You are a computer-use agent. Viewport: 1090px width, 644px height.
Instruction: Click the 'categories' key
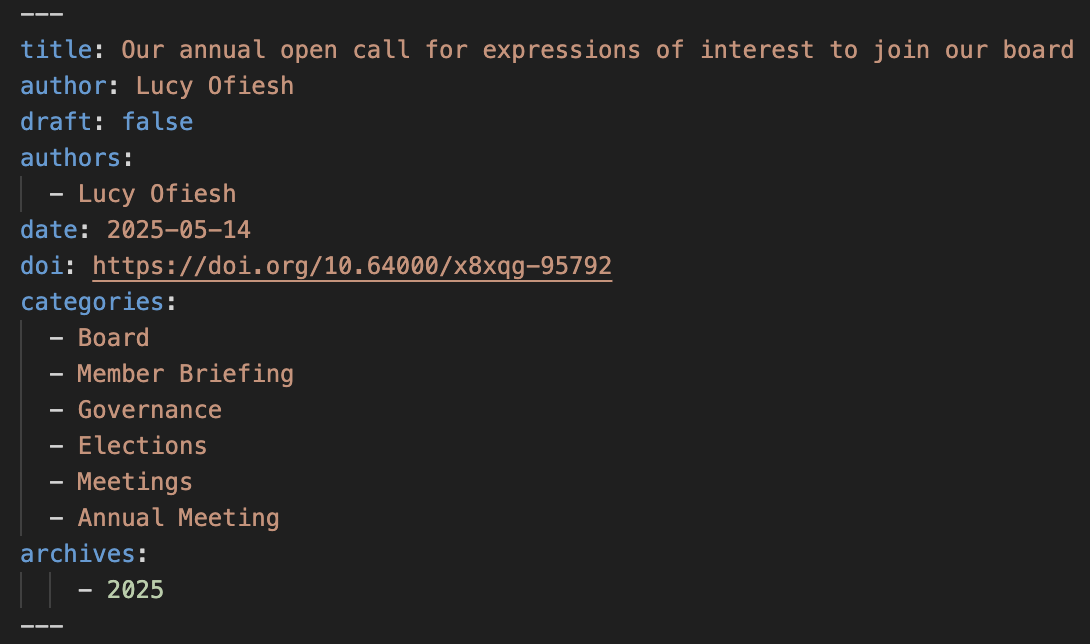click(91, 302)
